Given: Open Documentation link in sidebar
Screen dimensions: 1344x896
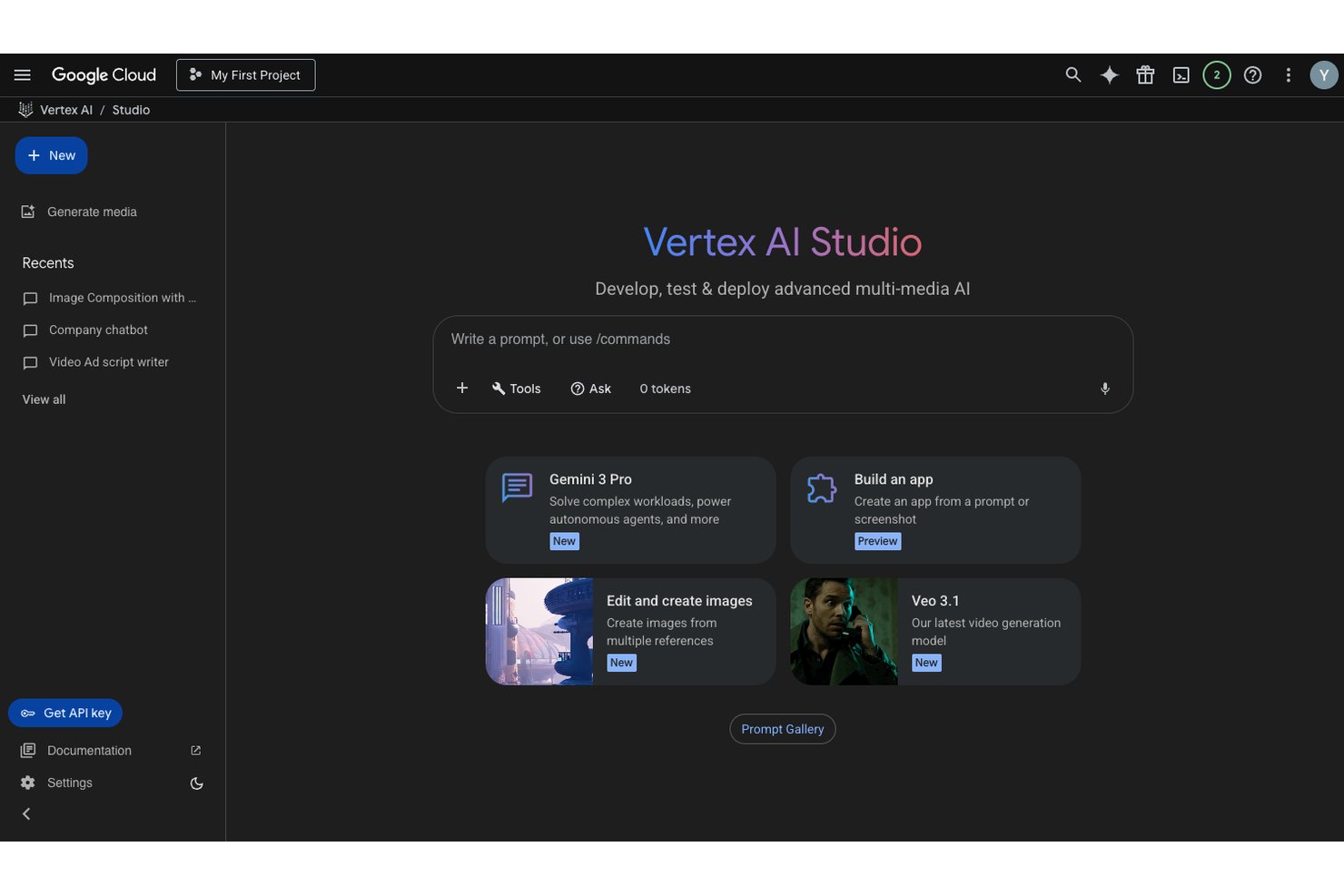Looking at the screenshot, I should click(89, 751).
